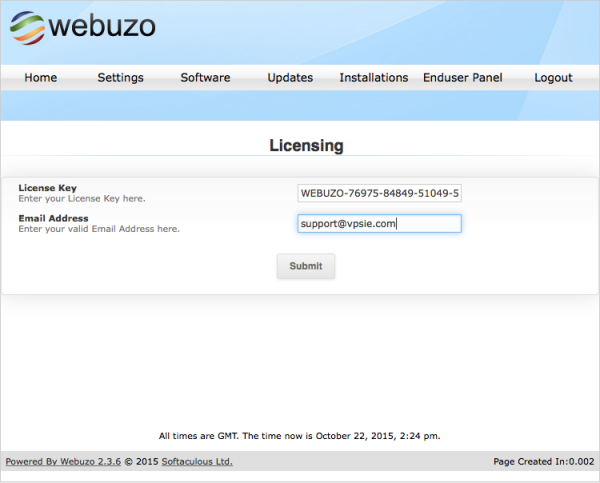600x483 pixels.
Task: Click the GMT time notice text
Action: coord(300,436)
